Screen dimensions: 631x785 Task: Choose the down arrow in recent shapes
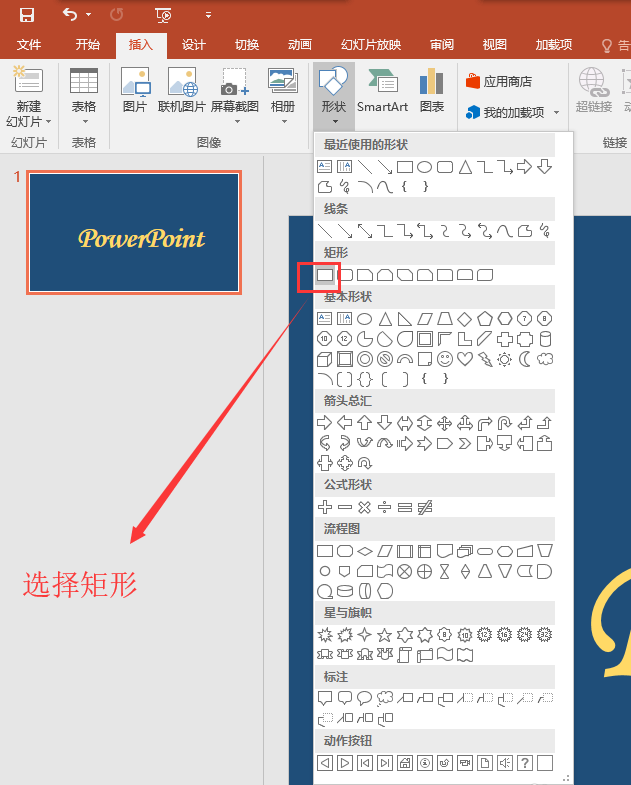(545, 167)
